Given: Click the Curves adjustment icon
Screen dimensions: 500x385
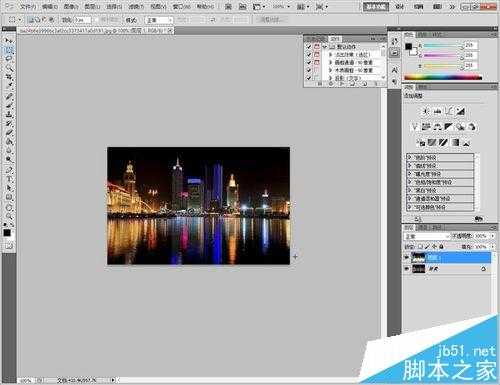Looking at the screenshot, I should 449,111.
